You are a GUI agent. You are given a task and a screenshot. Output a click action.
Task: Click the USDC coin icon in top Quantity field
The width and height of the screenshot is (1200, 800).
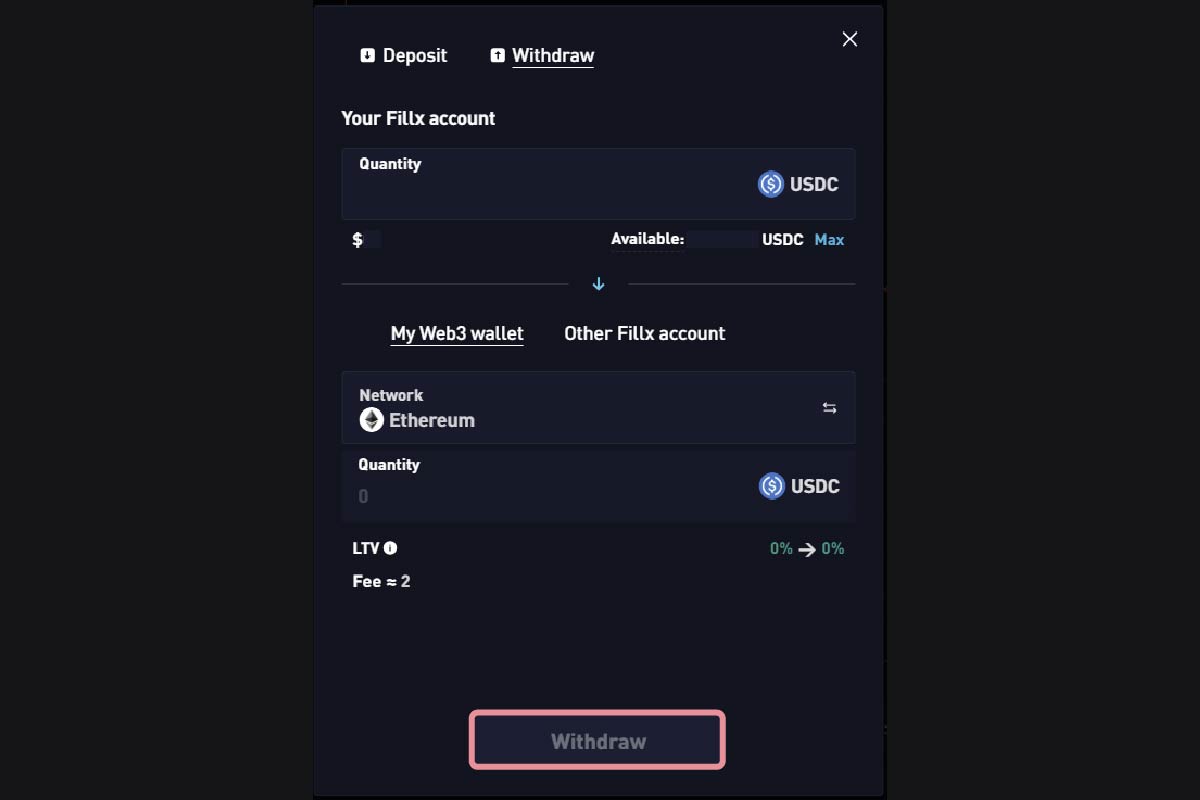point(770,184)
